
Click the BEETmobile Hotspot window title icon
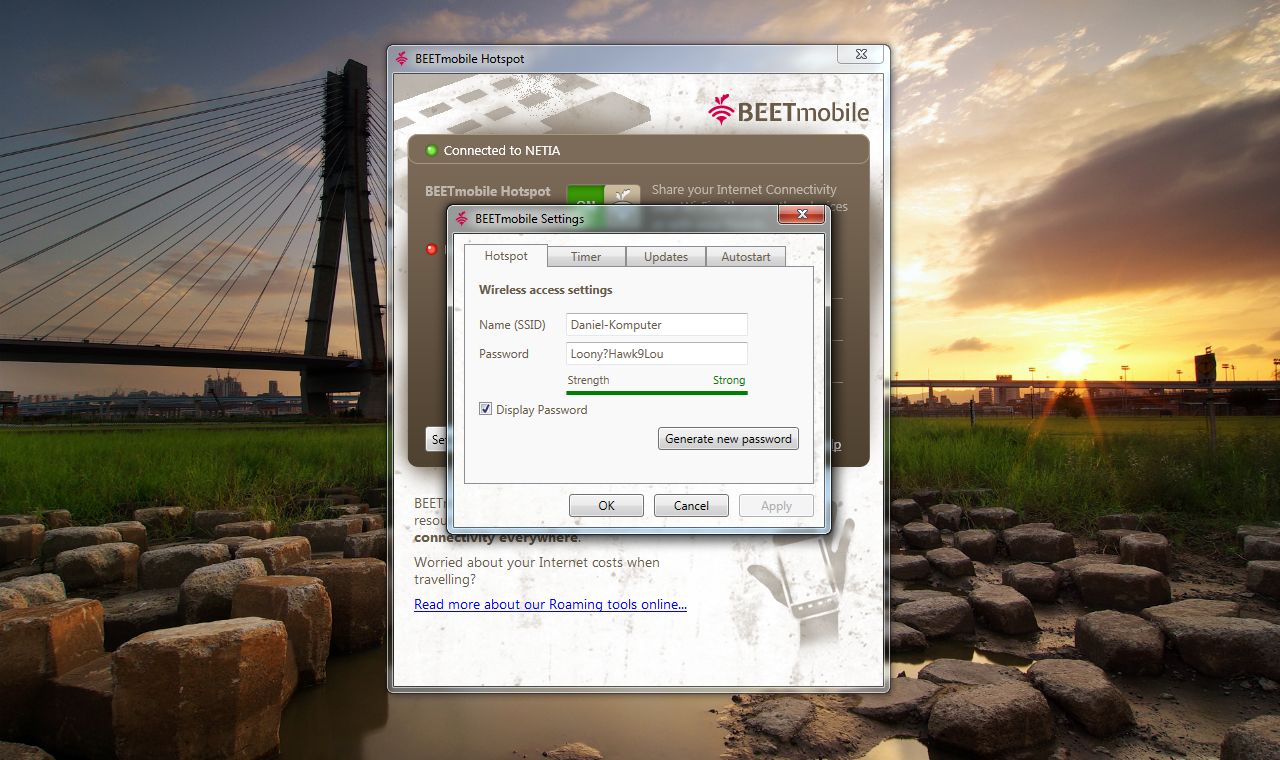click(402, 58)
